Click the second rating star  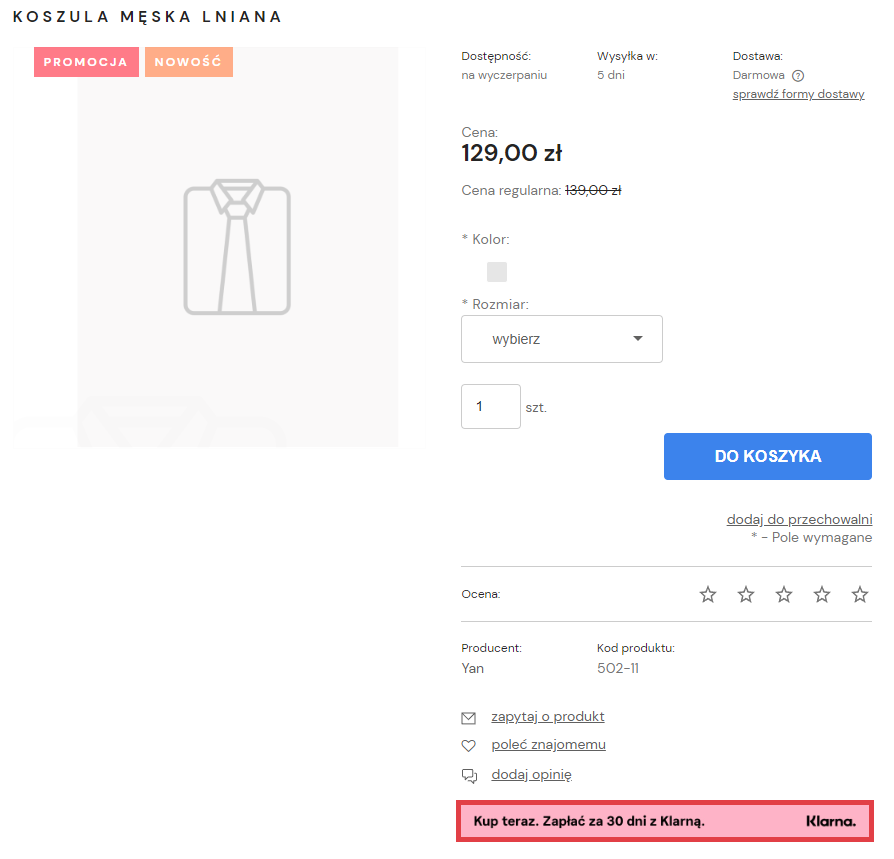[x=746, y=595]
